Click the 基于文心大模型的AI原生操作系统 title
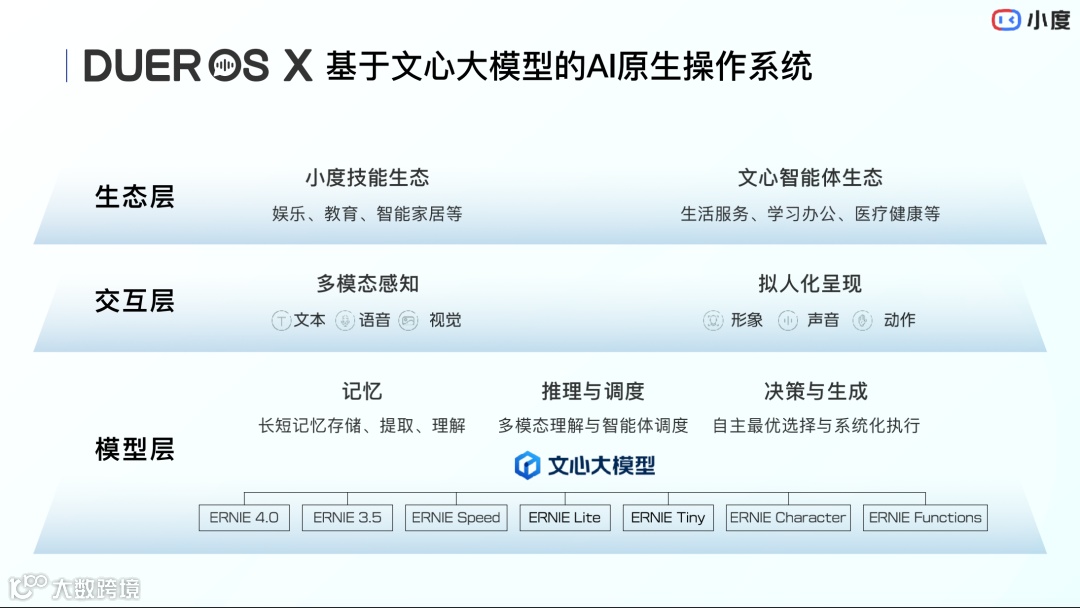The height and width of the screenshot is (608, 1080). click(568, 67)
